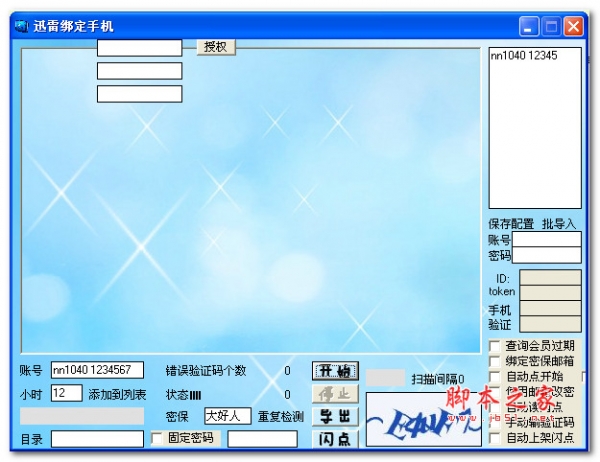600x462 pixels.
Task: Click 错误验证码个数 label
Action: point(206,371)
